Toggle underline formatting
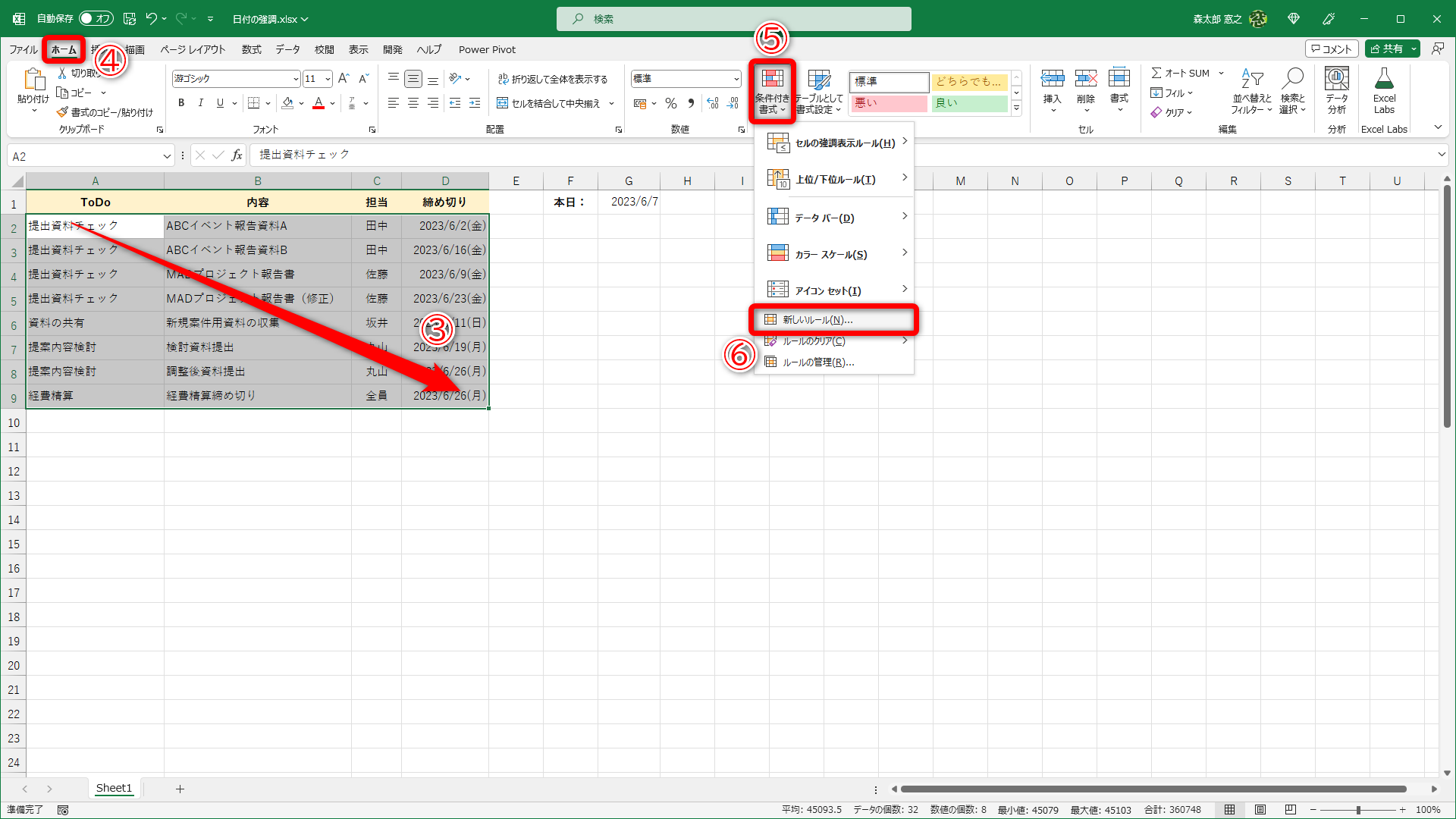The image size is (1456, 819). click(220, 103)
